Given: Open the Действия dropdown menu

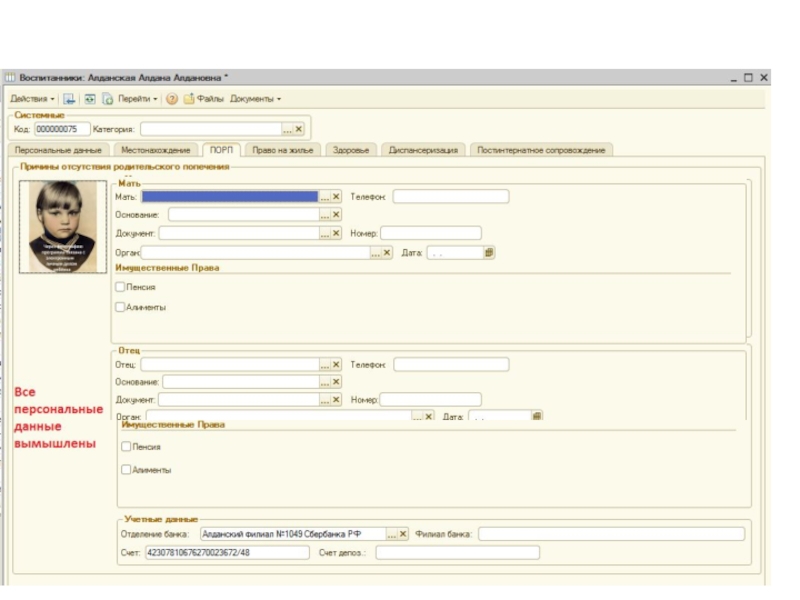Looking at the screenshot, I should [x=32, y=99].
